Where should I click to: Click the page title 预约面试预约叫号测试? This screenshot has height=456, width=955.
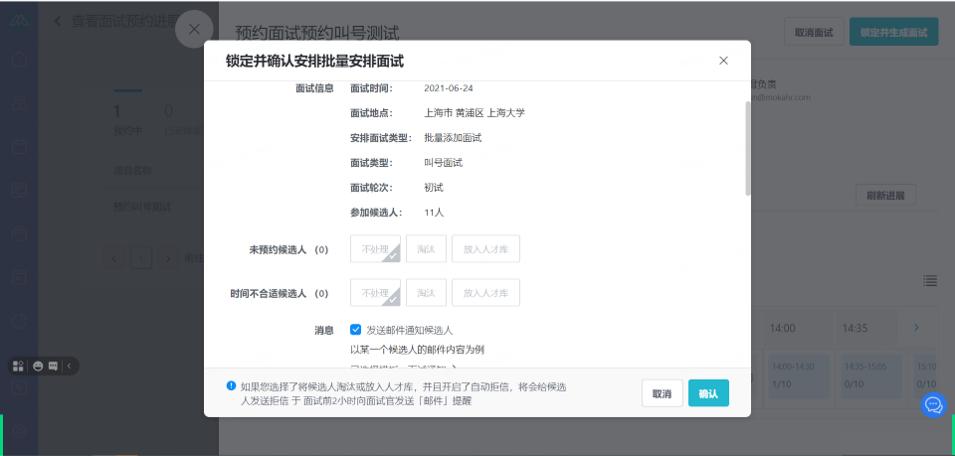pyautogui.click(x=317, y=33)
